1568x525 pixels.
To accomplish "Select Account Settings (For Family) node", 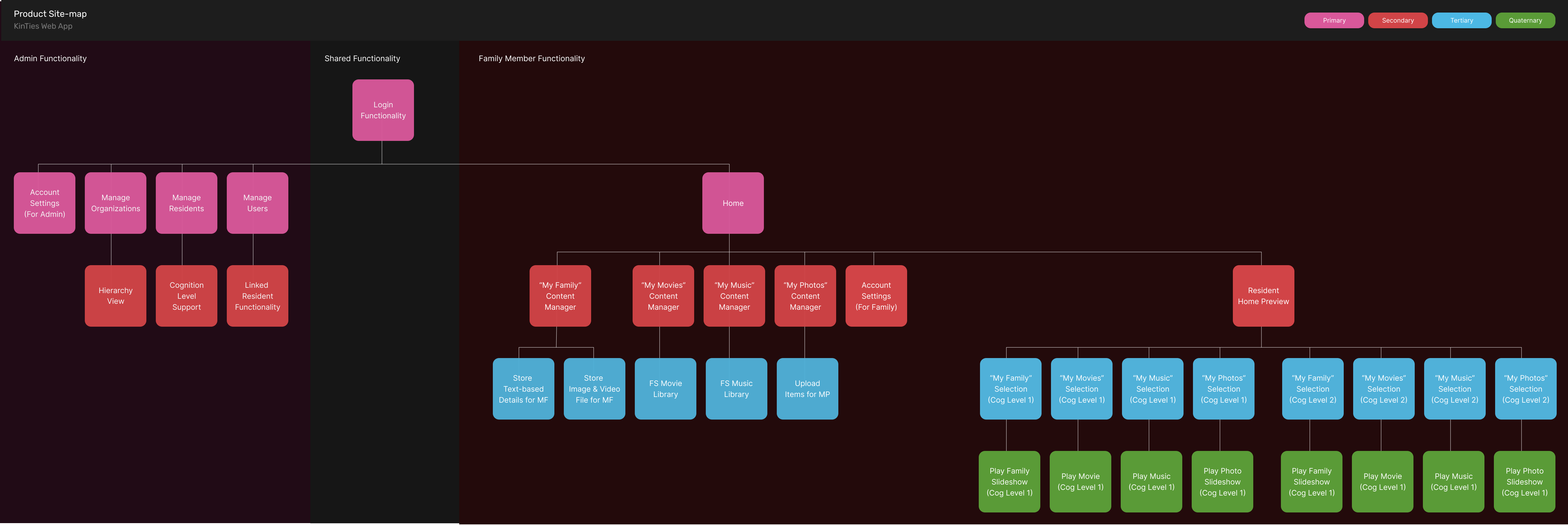I will coord(876,296).
